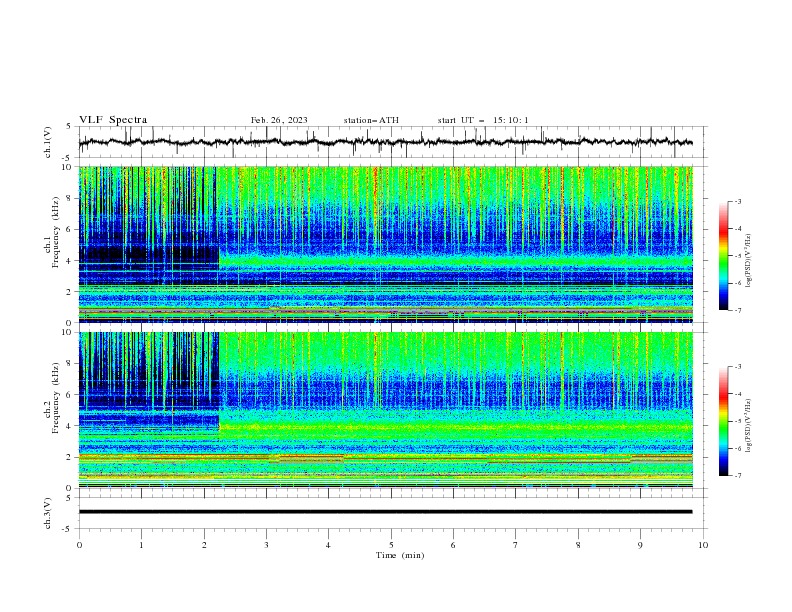Screen dimensions: 792x612
Task: Click the "-3" tick of ch.1 color bar
Action: [x=737, y=201]
